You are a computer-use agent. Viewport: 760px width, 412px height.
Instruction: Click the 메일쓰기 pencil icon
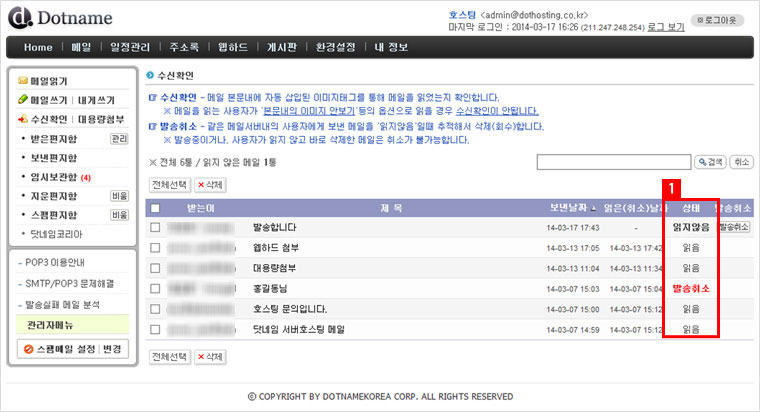tap(23, 100)
